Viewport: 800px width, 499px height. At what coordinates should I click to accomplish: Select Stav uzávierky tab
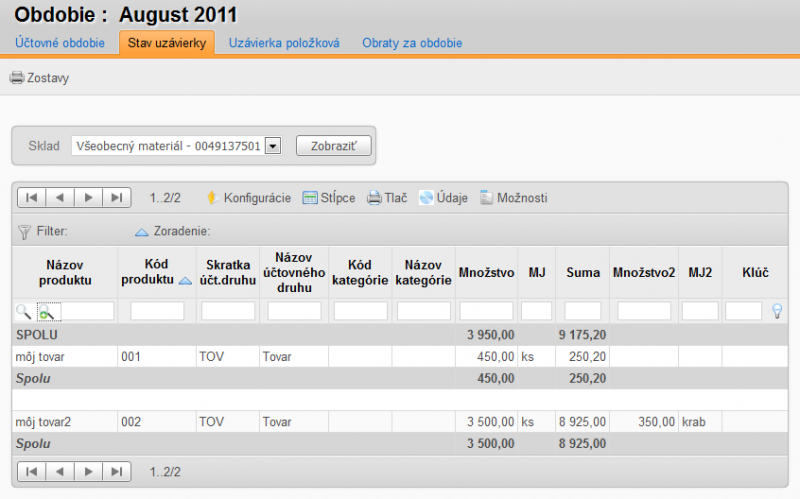[x=167, y=43]
